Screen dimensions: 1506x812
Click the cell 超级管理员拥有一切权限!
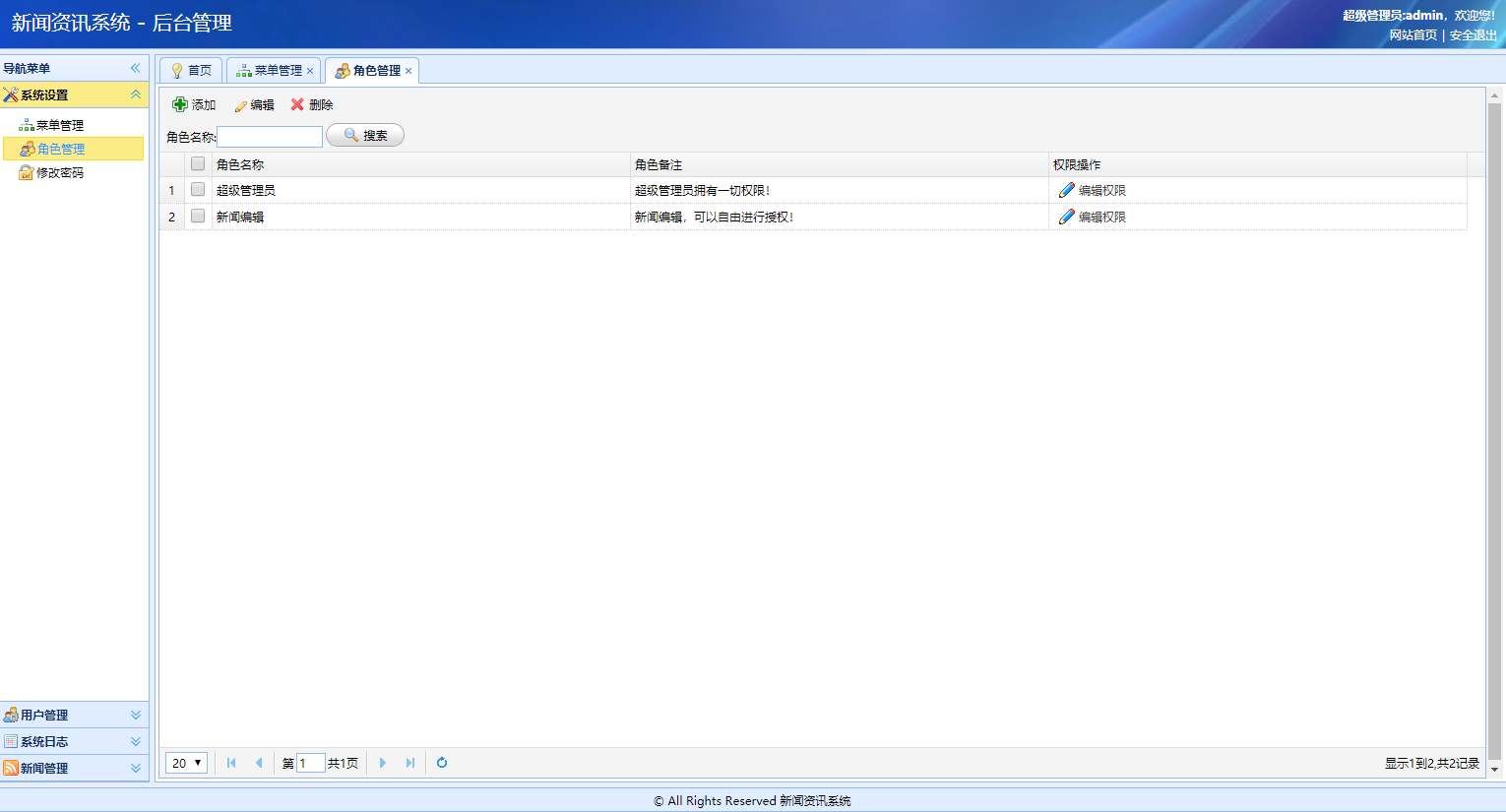[839, 190]
